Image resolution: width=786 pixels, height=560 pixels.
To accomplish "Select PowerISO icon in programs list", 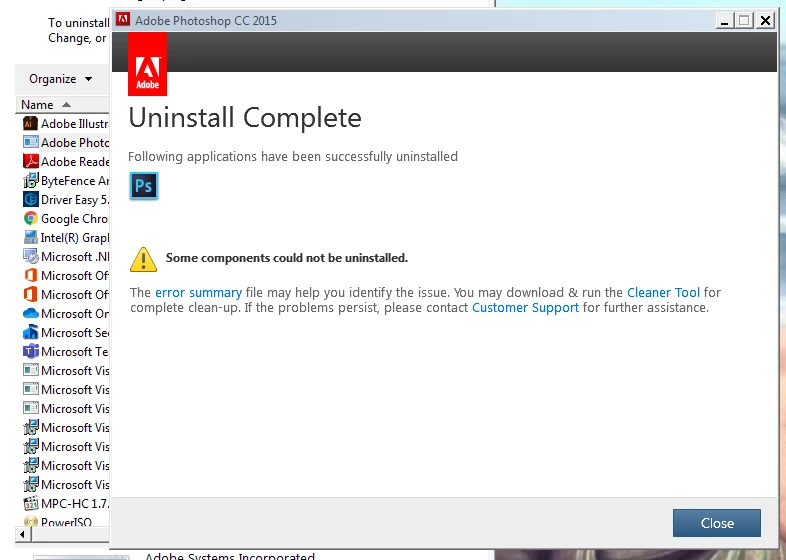I will [x=31, y=521].
